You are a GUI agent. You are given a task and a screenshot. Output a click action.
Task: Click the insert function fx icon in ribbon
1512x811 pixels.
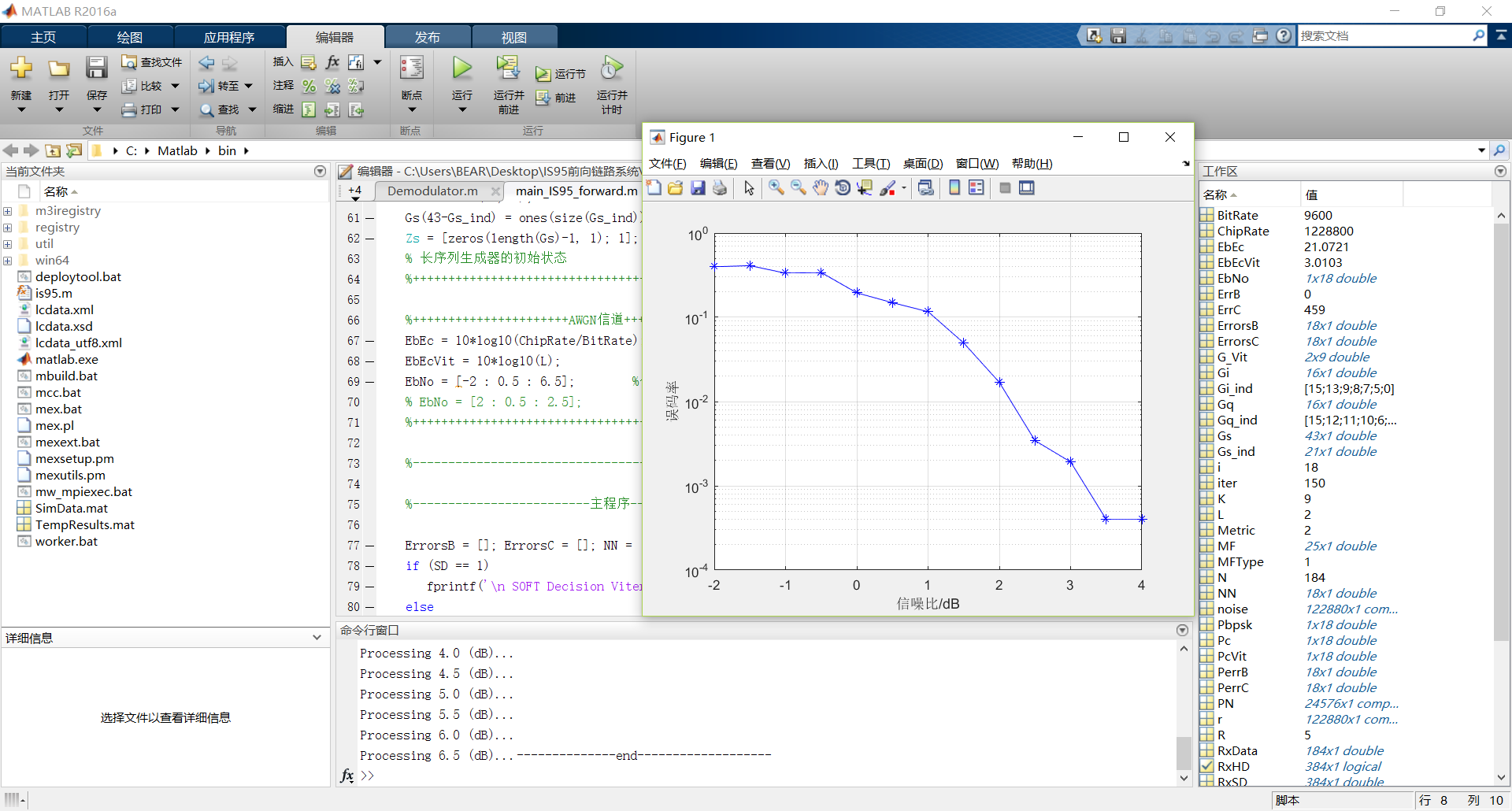pos(332,62)
